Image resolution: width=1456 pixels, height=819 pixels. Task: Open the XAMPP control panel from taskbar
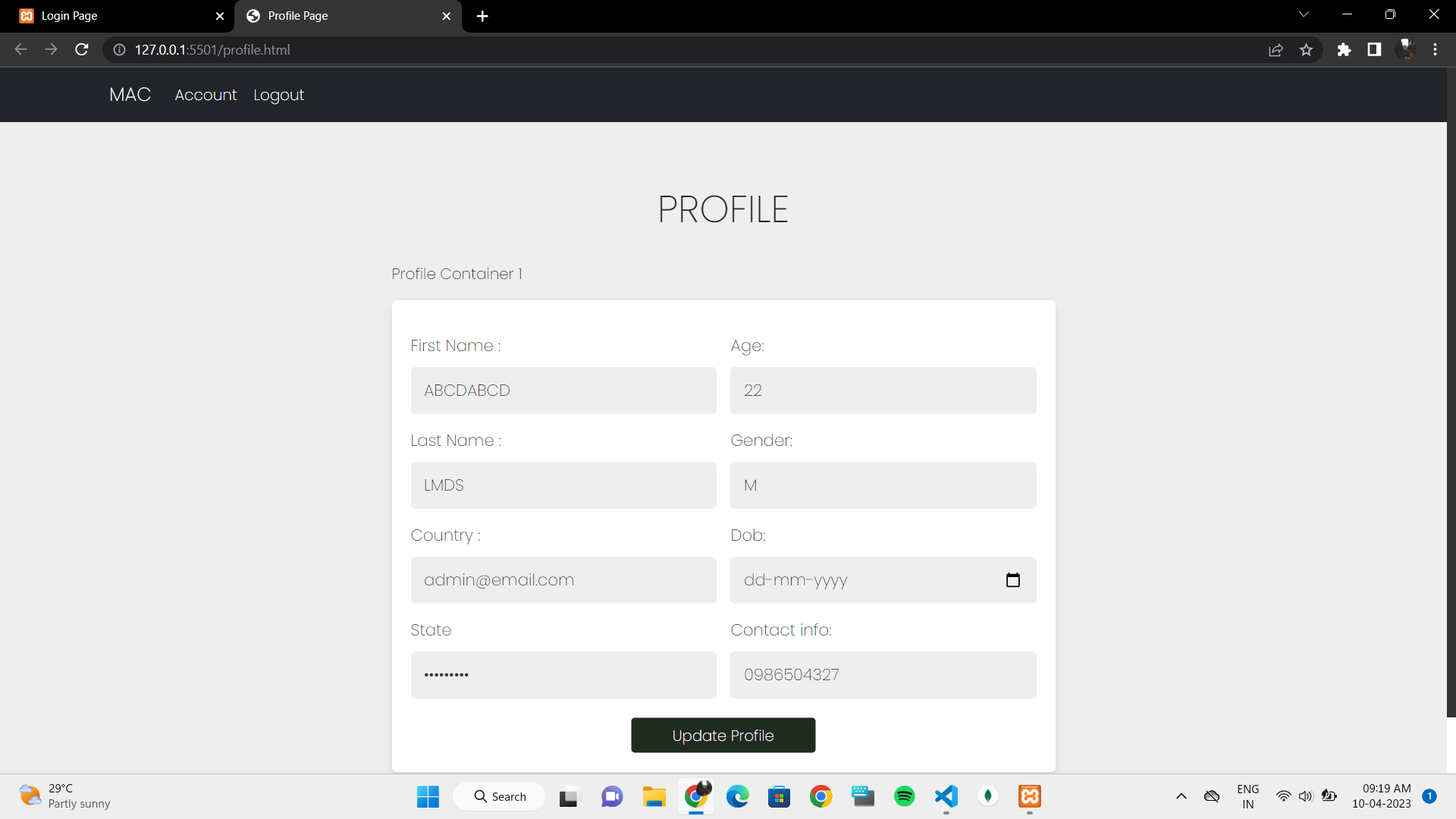click(1029, 796)
